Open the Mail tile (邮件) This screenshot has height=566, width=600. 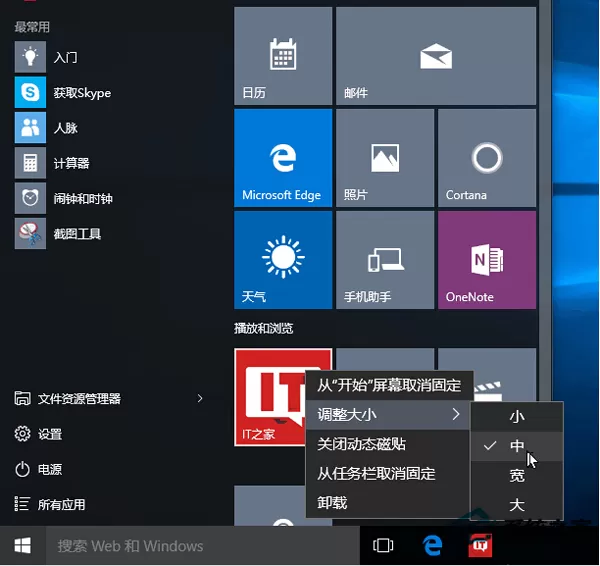point(436,55)
